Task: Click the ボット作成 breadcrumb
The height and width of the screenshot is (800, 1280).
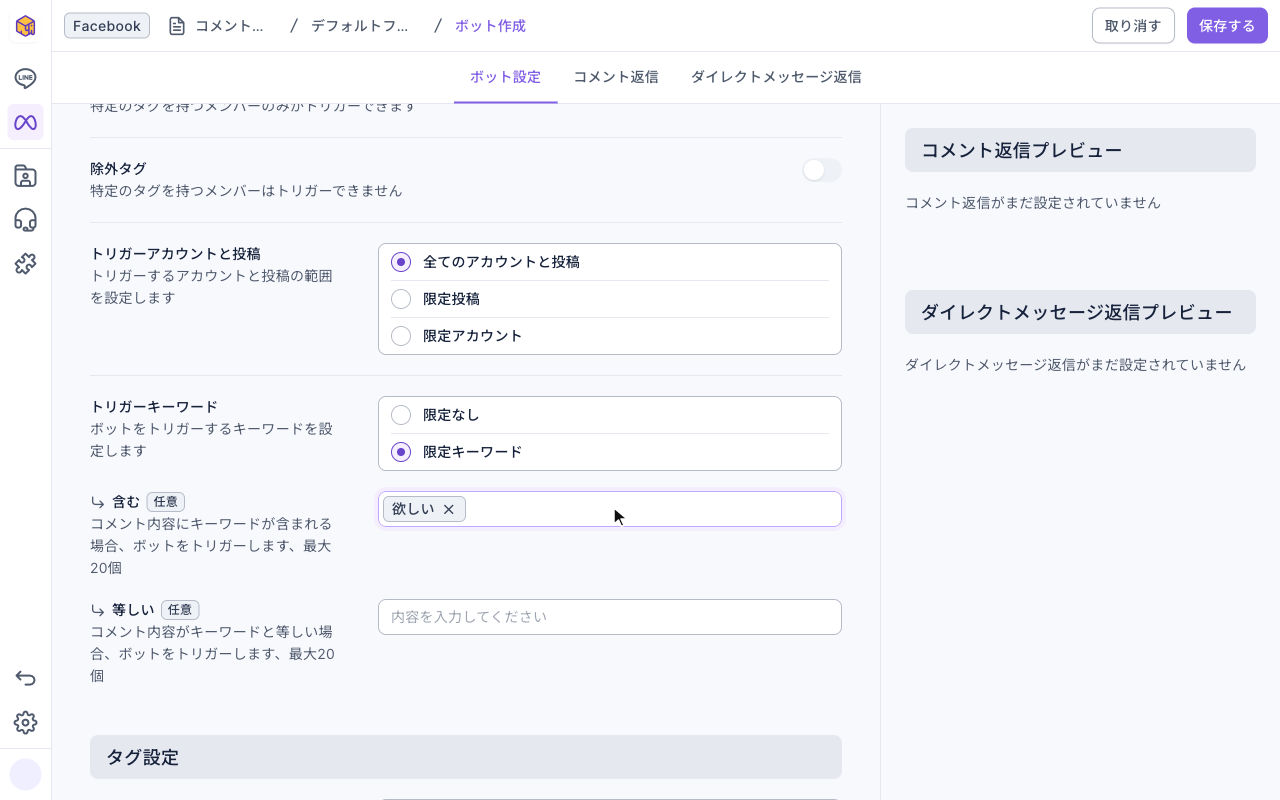Action: [490, 26]
